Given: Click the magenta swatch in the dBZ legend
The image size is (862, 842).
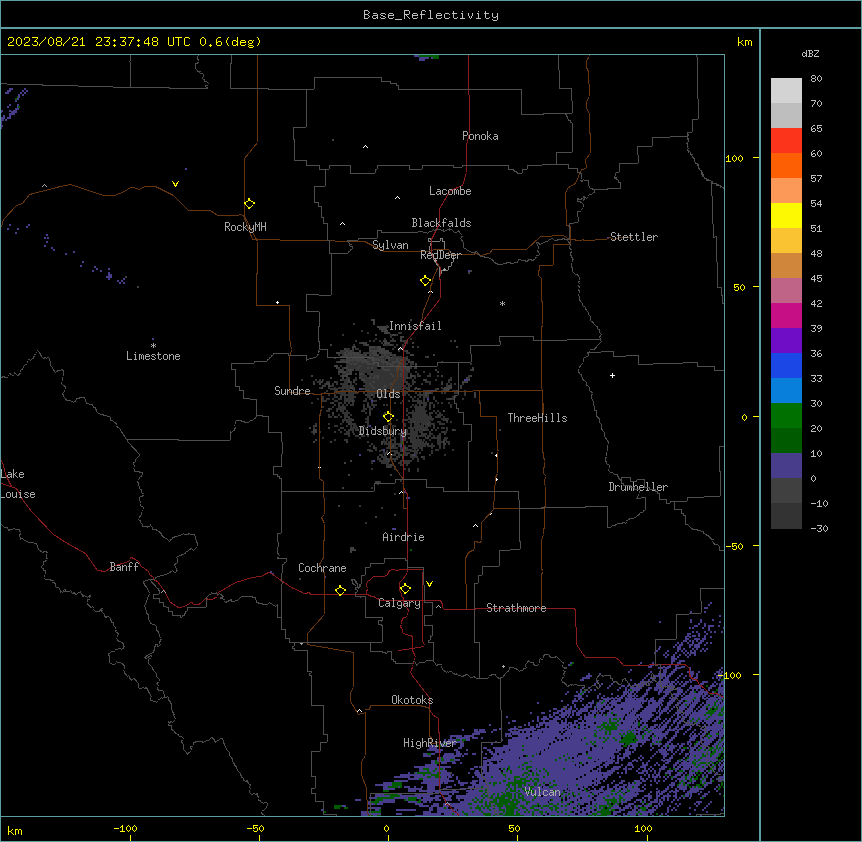Looking at the screenshot, I should click(x=786, y=315).
